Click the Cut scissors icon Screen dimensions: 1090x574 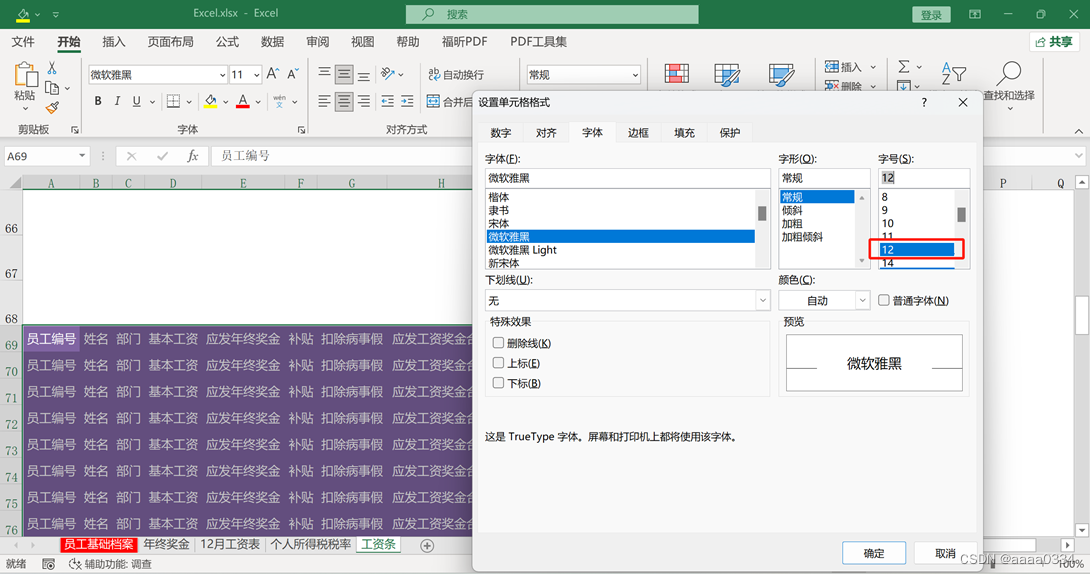tap(52, 68)
